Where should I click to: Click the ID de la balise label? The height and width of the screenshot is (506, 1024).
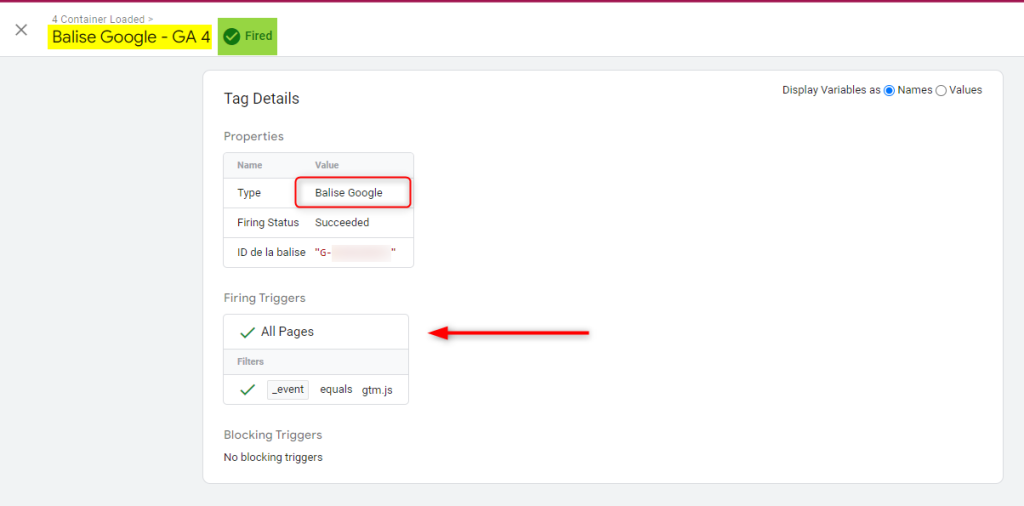271,253
